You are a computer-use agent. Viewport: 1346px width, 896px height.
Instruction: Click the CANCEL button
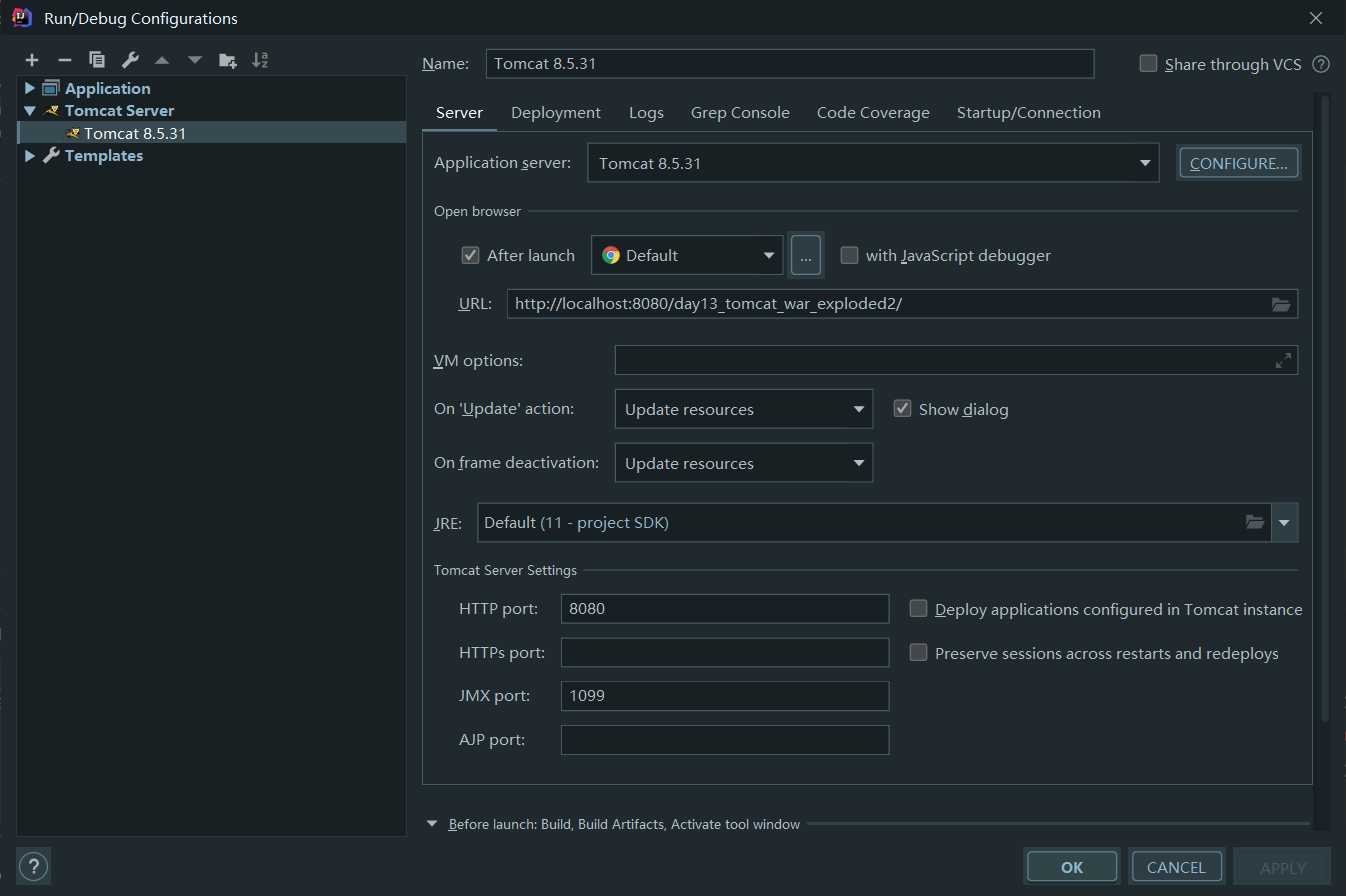coord(1176,867)
